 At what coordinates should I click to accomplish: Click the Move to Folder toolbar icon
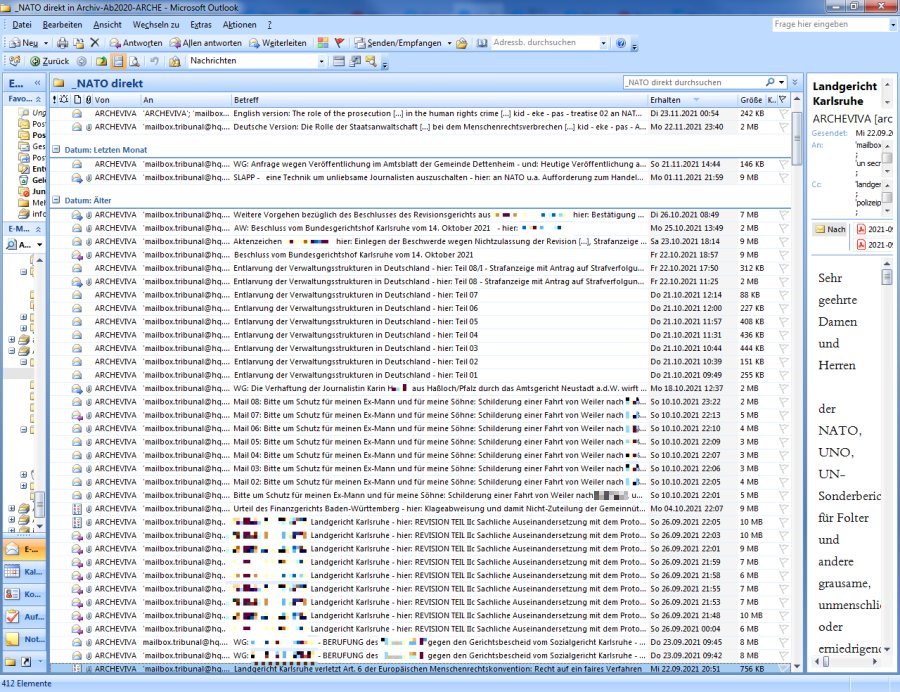click(x=79, y=43)
